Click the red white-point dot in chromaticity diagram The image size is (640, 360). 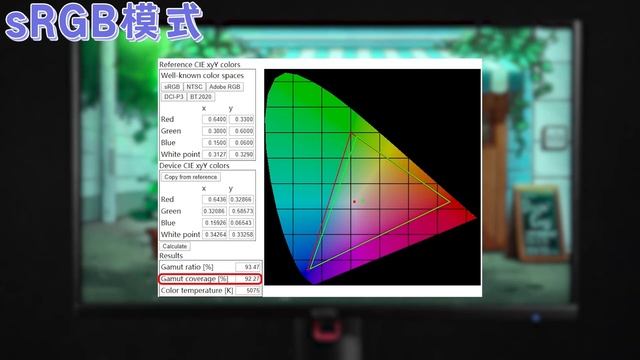(x=354, y=202)
